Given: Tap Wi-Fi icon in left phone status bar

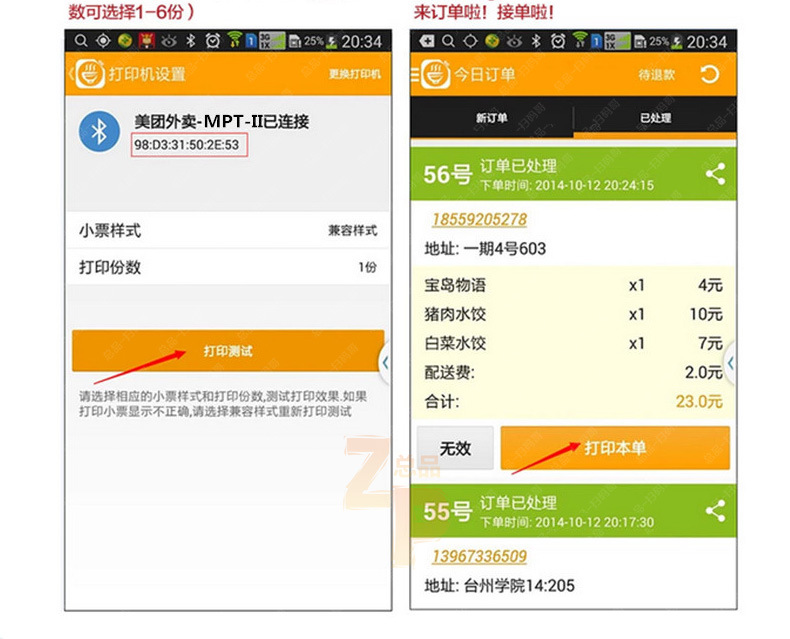Looking at the screenshot, I should [234, 40].
